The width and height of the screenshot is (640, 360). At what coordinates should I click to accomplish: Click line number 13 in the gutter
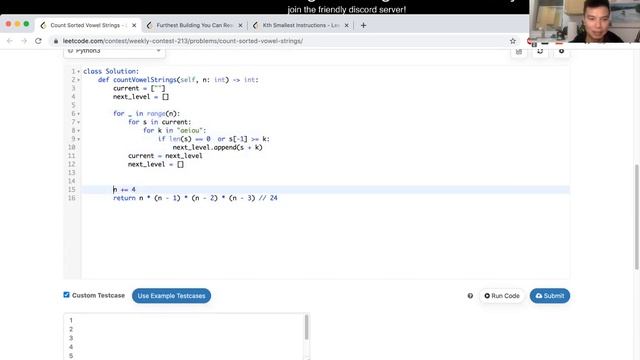coord(72,173)
